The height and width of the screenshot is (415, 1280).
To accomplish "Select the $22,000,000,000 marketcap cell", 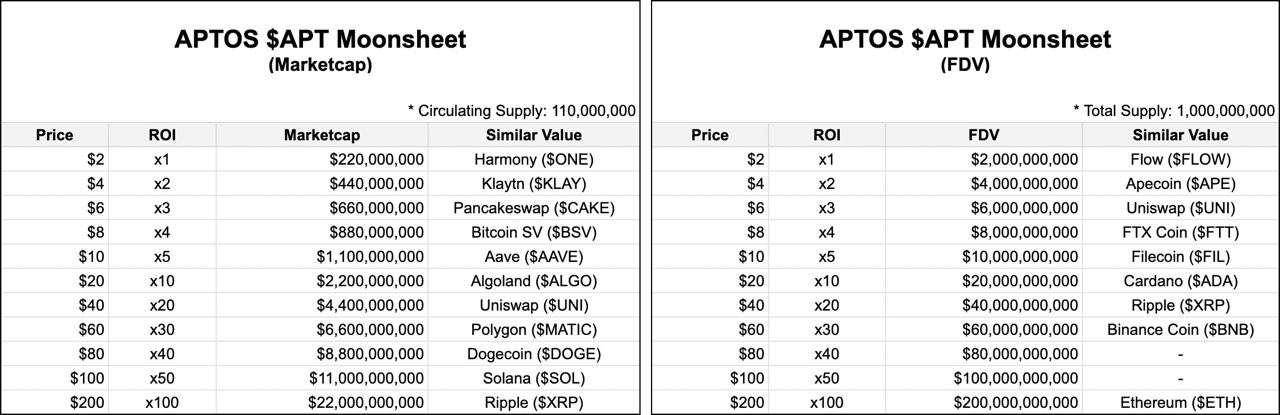I will point(322,403).
